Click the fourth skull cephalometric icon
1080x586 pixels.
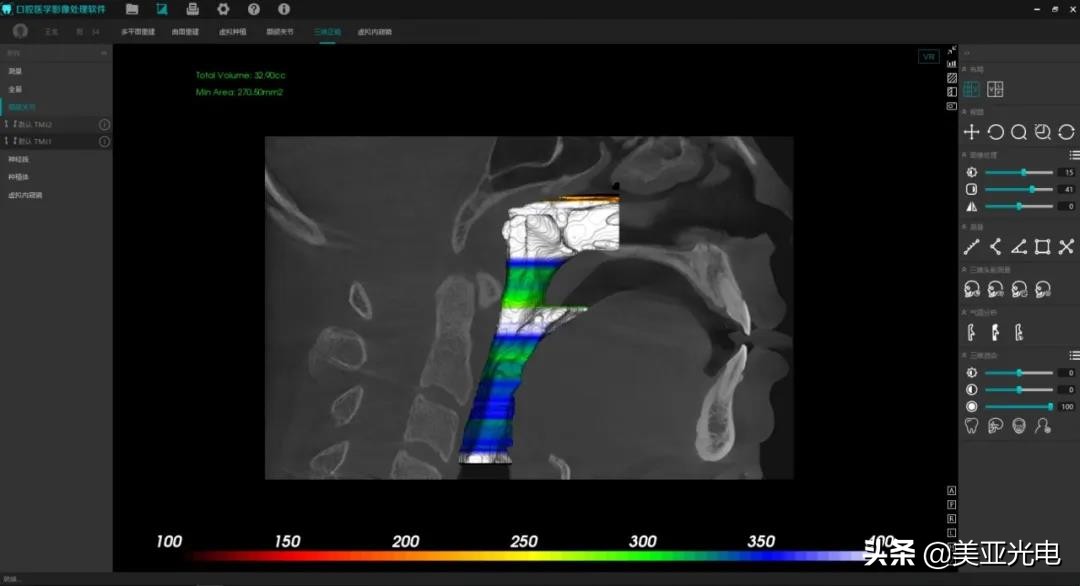pos(1043,289)
